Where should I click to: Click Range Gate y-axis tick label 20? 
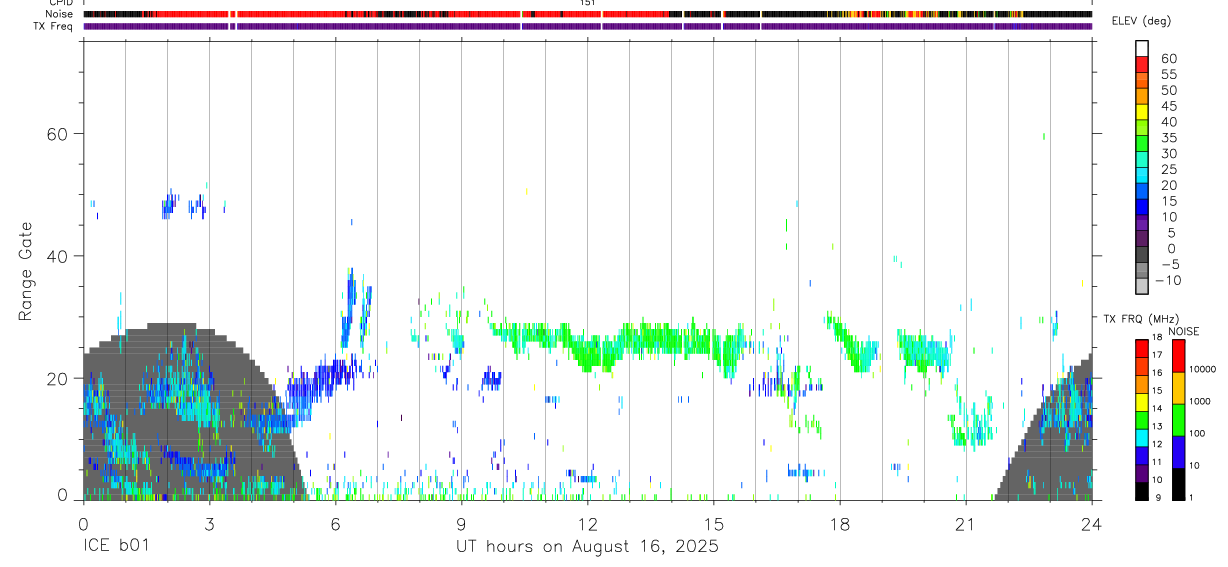57,378
